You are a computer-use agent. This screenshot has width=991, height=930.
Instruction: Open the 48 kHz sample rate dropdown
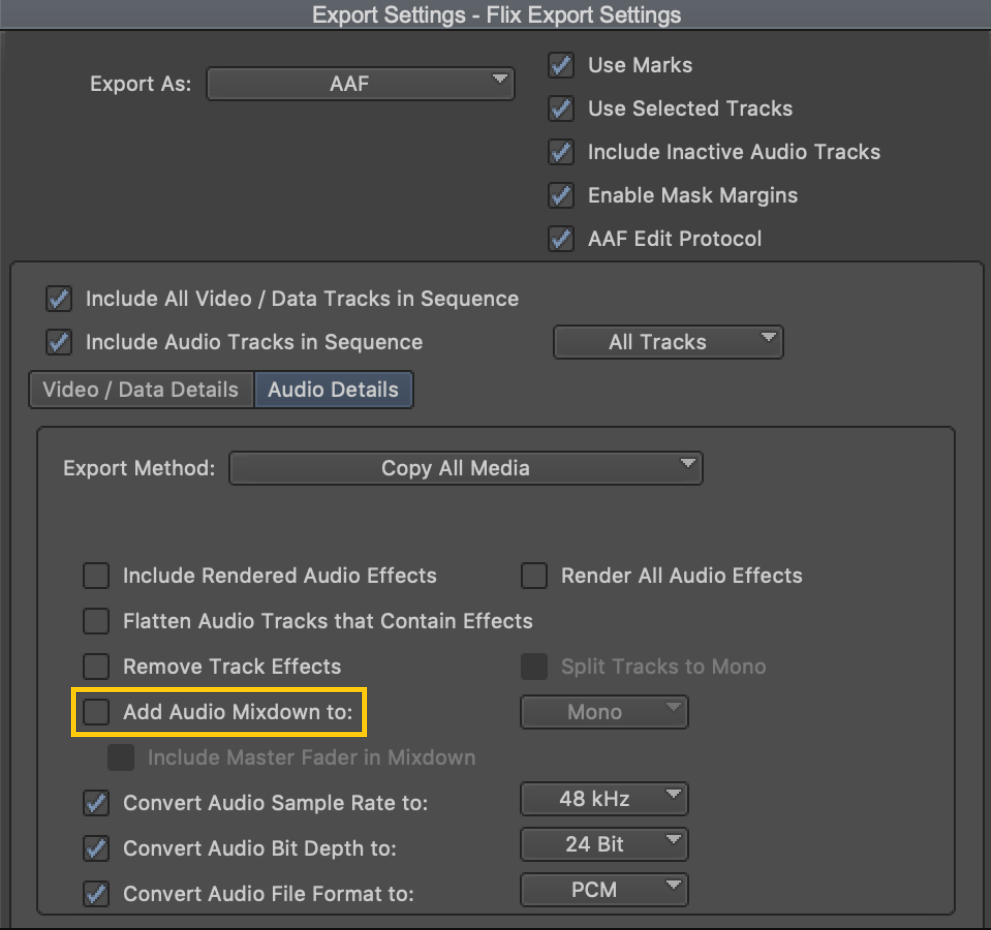[604, 799]
